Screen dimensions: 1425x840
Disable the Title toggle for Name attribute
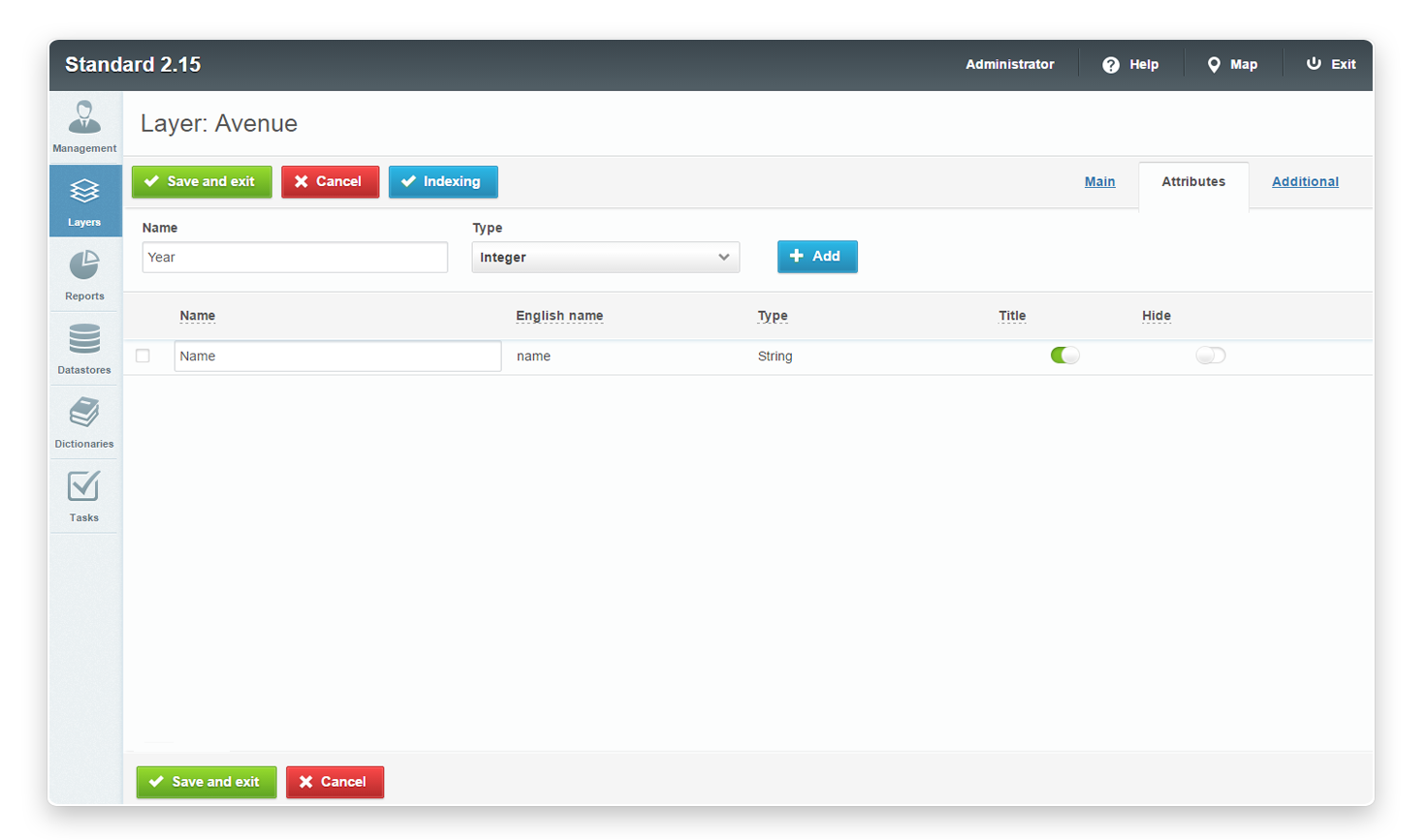(x=1064, y=356)
